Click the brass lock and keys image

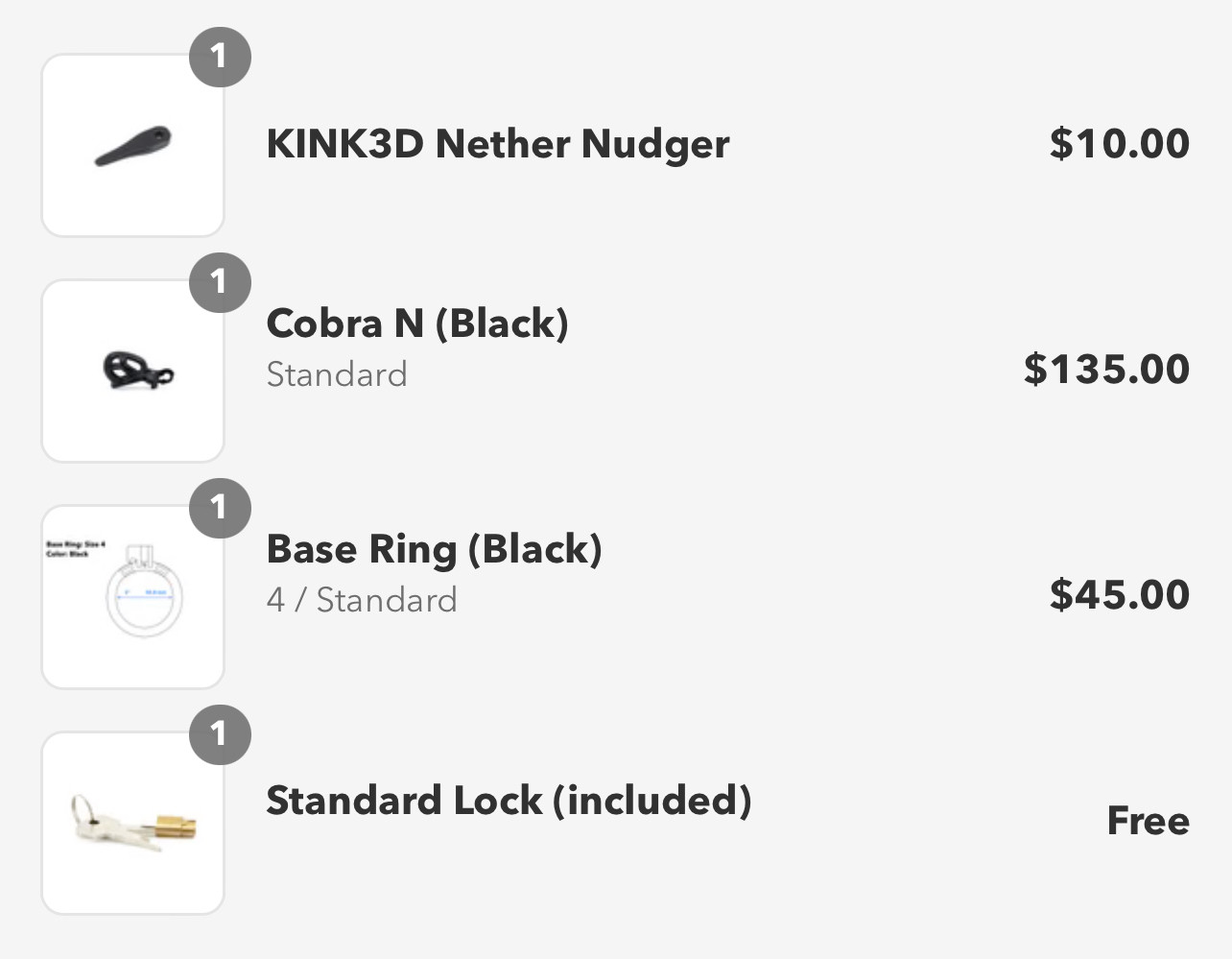pyautogui.click(x=133, y=823)
